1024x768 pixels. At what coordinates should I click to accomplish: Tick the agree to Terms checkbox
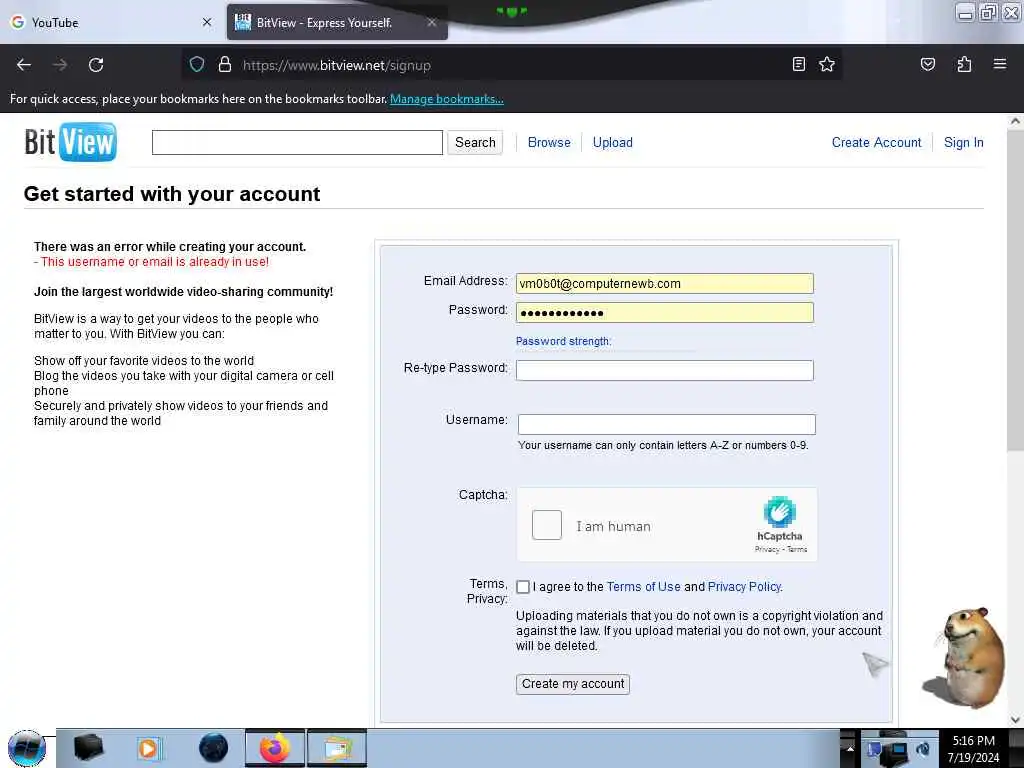[523, 586]
